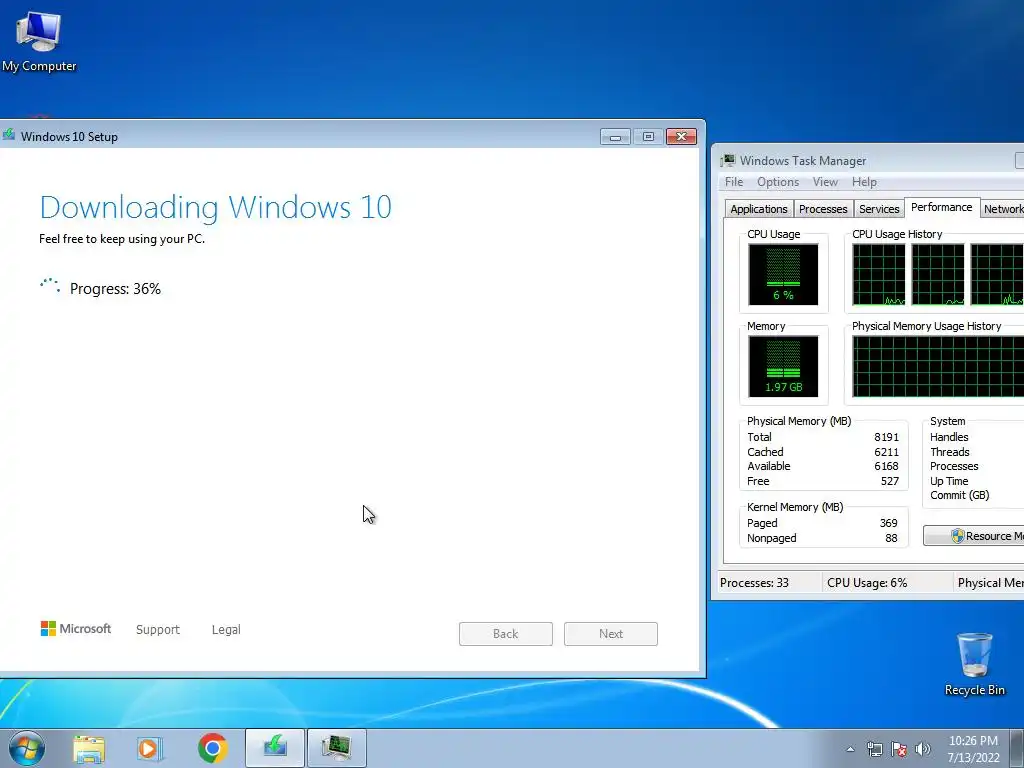
Task: Open the My Computer desktop icon
Action: [x=39, y=42]
